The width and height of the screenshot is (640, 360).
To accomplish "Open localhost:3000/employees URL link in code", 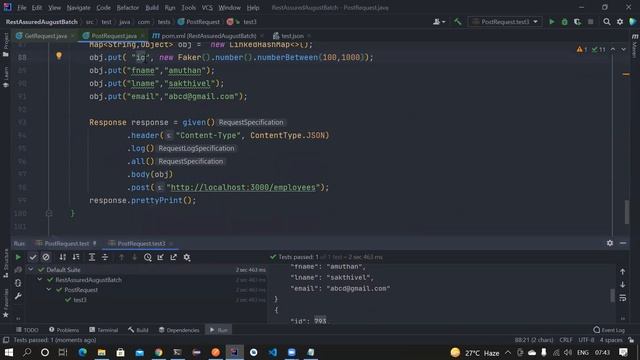I will 243,187.
